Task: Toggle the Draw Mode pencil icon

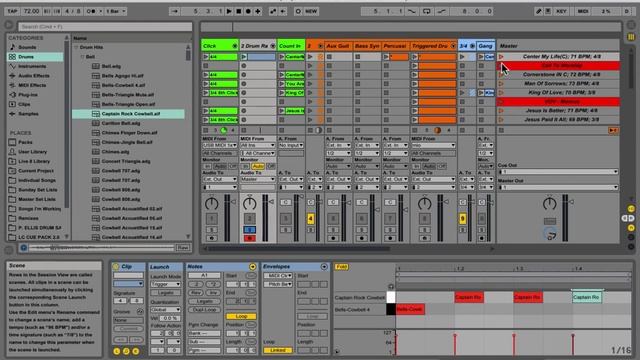Action: pos(538,11)
